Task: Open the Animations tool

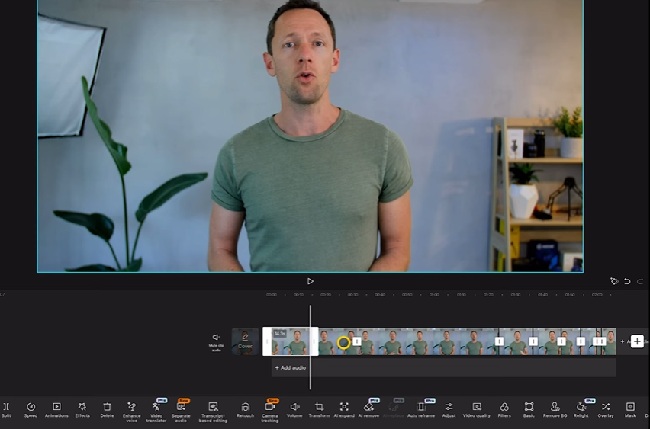Action: (56, 410)
